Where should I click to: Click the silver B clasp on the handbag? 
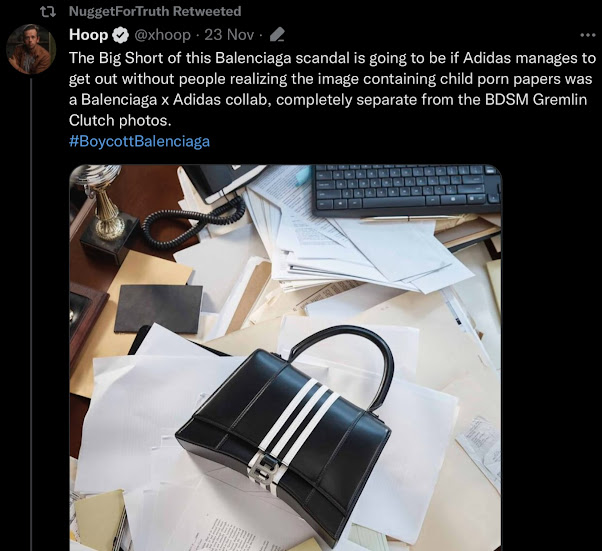pos(261,469)
